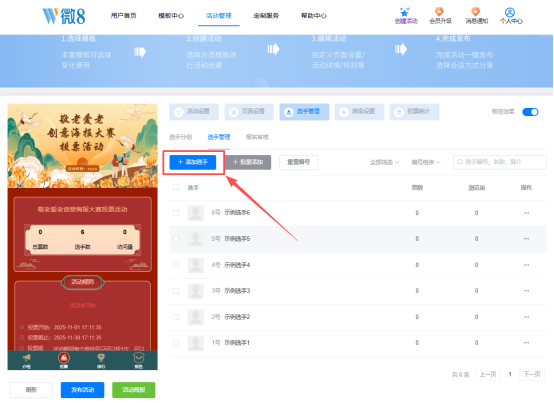Open 用户首页 menu item
Image resolution: width=554 pixels, height=403 pixels.
tap(123, 16)
